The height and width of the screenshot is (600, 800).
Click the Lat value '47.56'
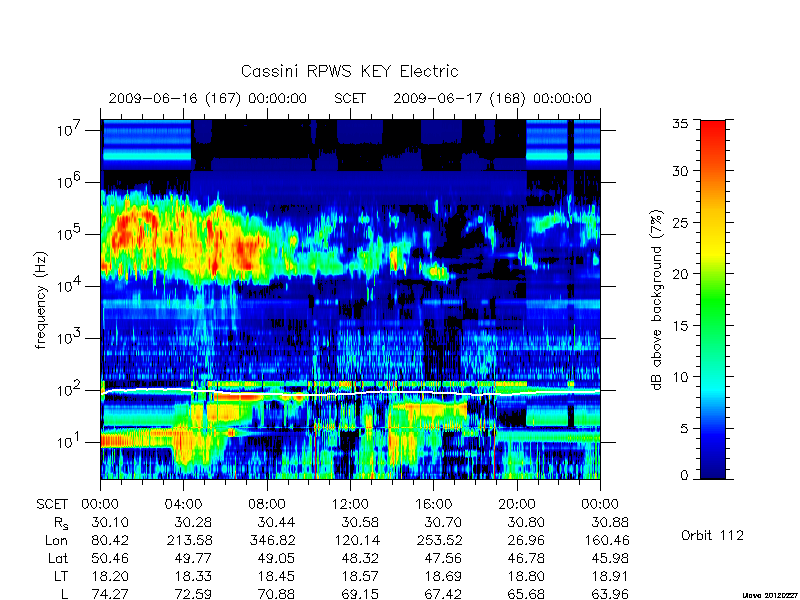[443, 559]
